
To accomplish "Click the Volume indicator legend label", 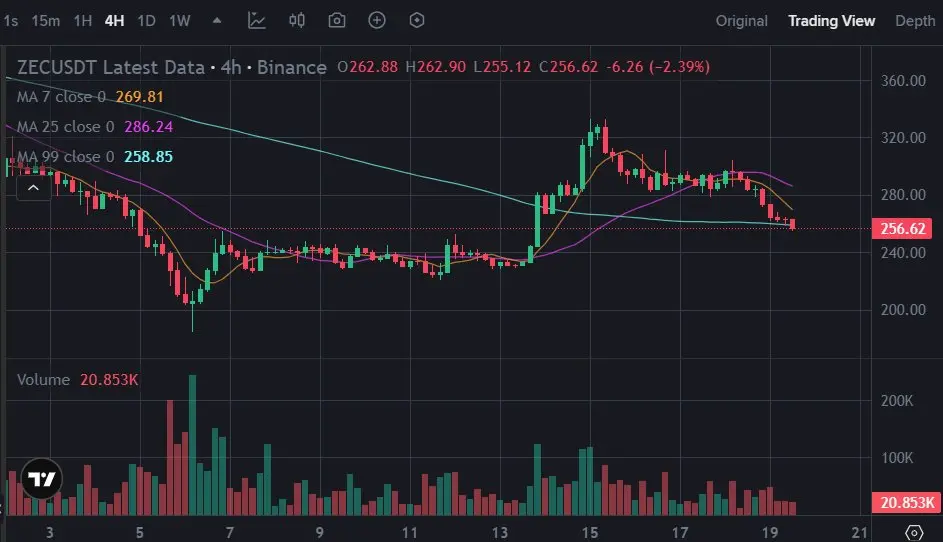I will click(x=43, y=380).
